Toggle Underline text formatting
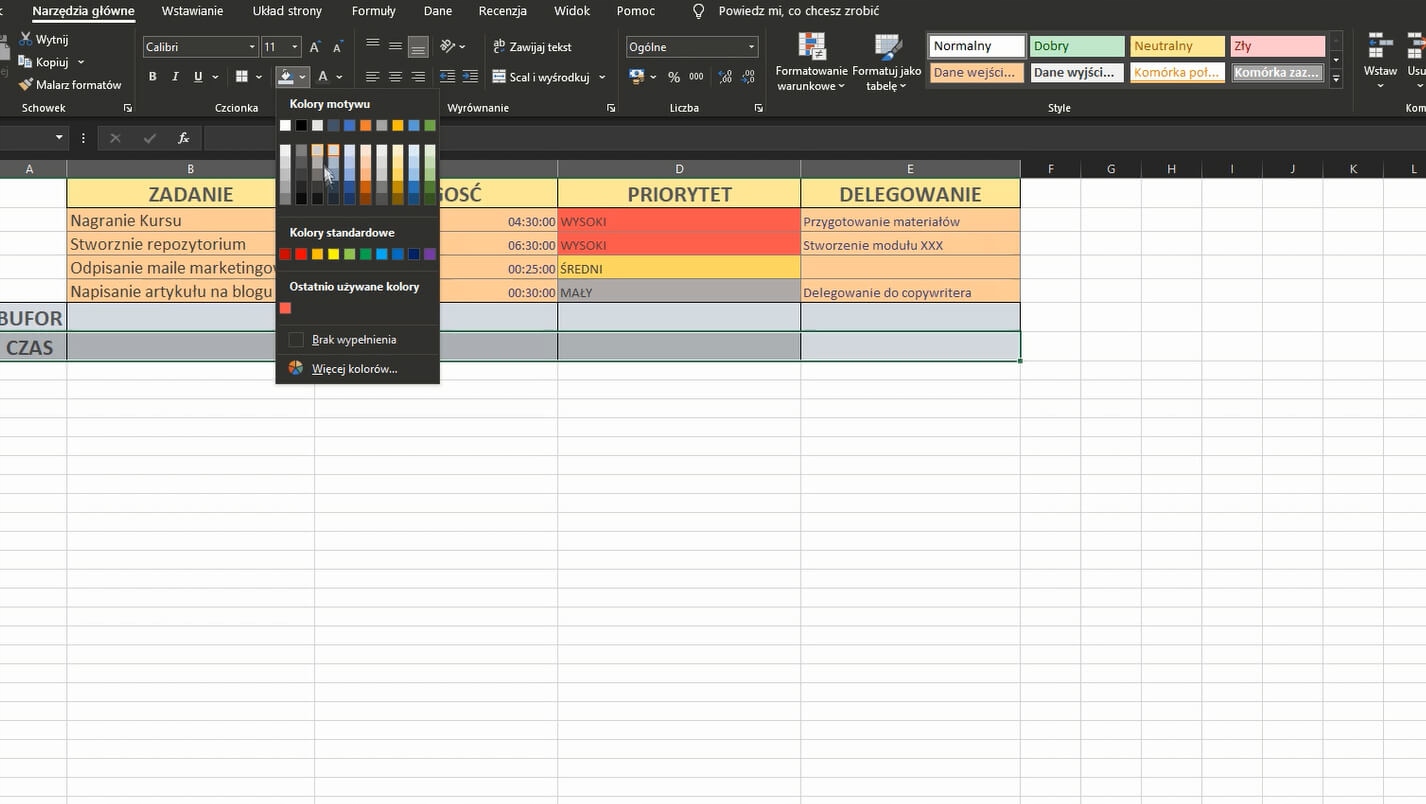This screenshot has width=1426, height=804. click(x=198, y=77)
